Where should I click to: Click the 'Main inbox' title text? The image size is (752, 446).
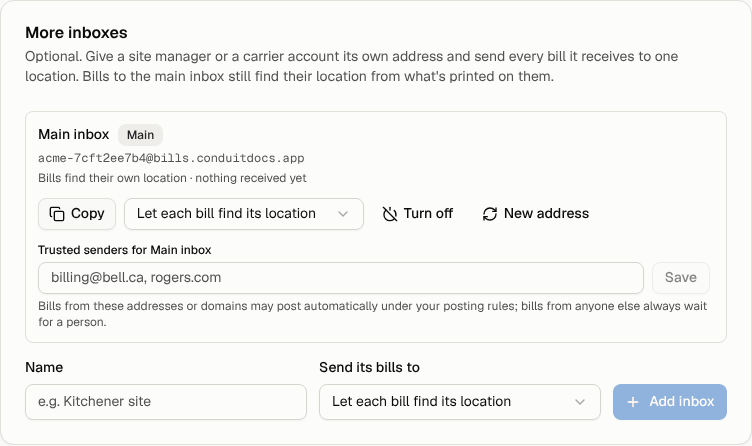74,134
